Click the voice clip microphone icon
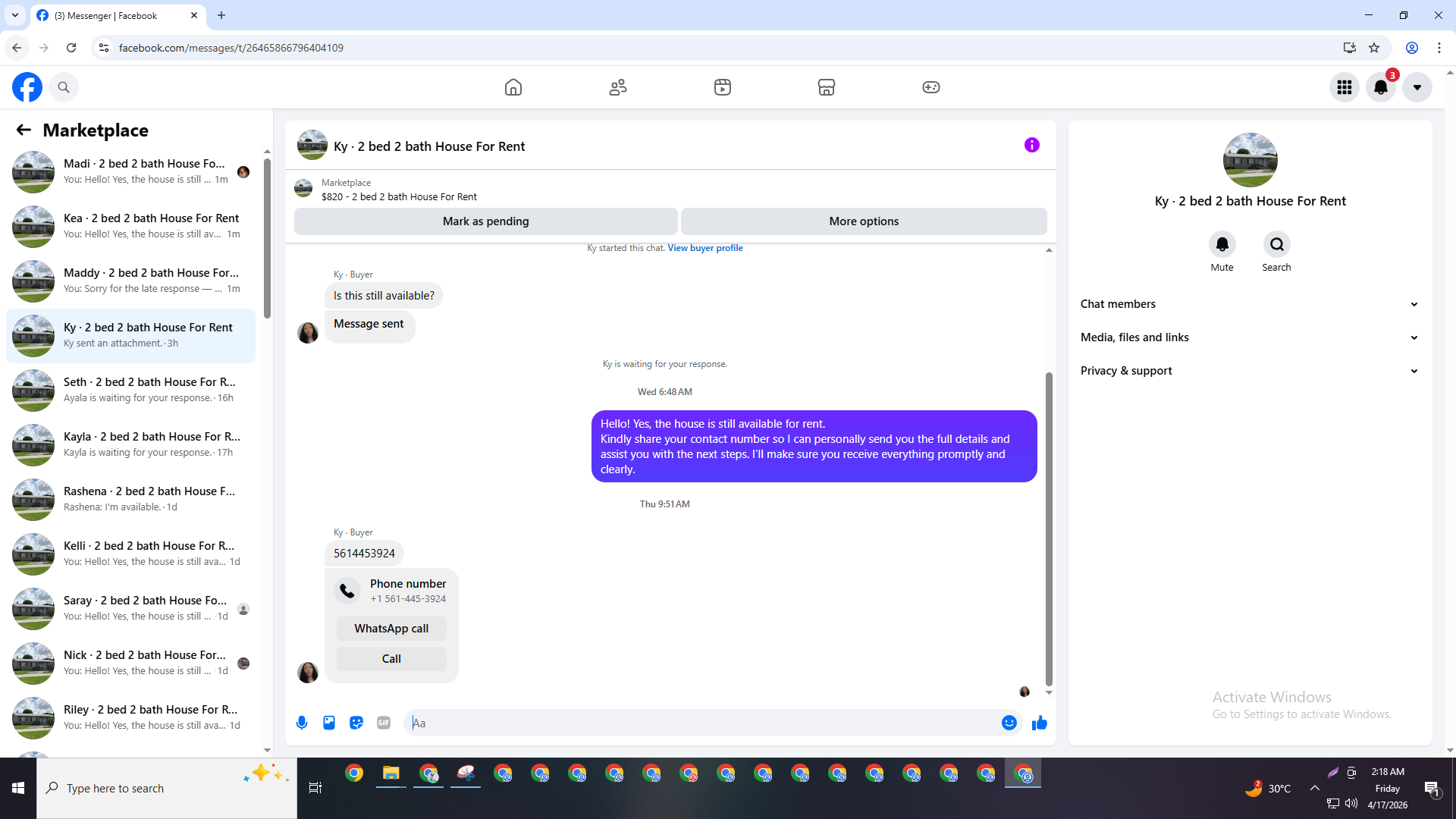Screen dimensions: 1456x819 click(x=302, y=723)
